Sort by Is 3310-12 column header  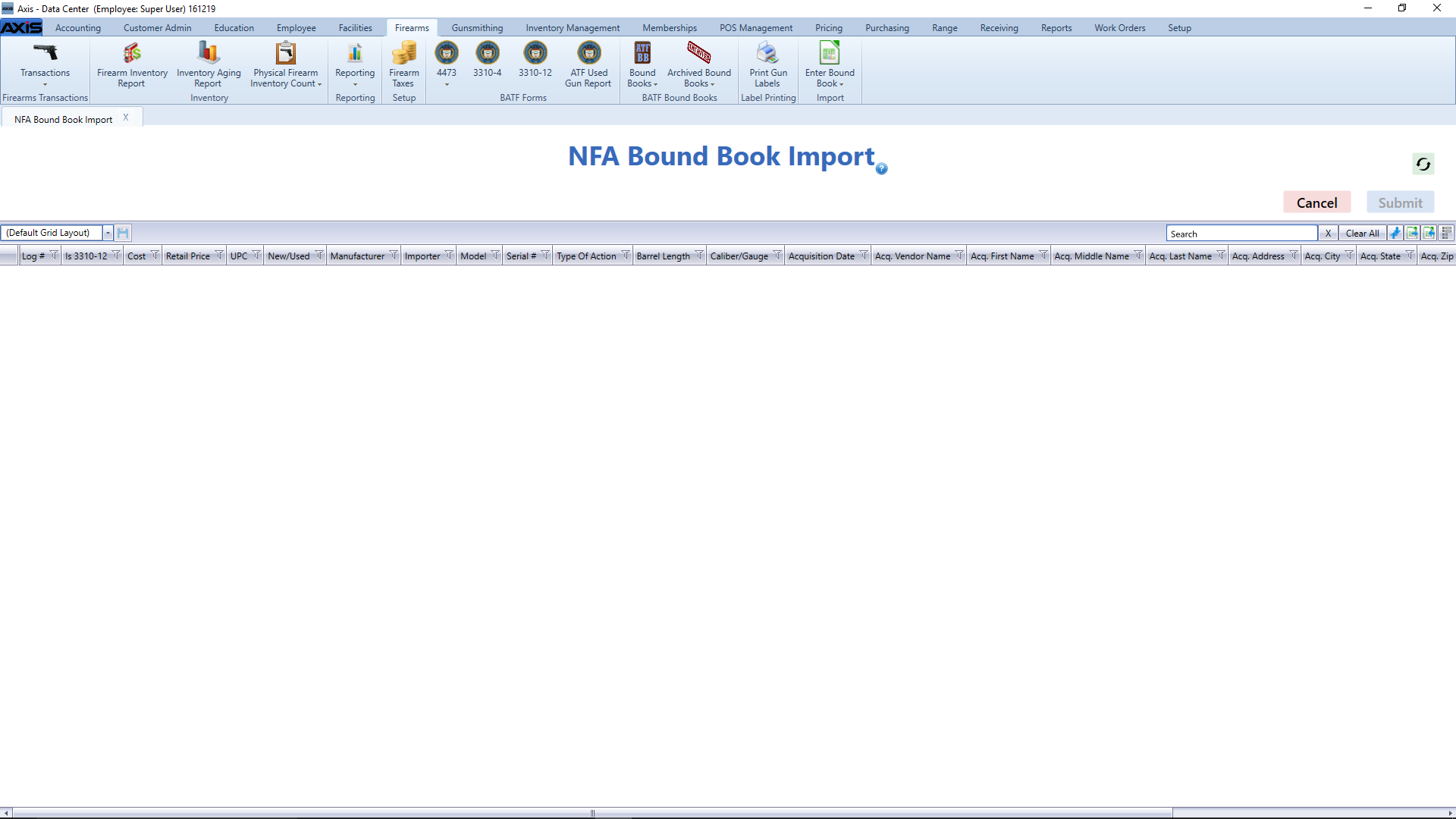pos(86,256)
